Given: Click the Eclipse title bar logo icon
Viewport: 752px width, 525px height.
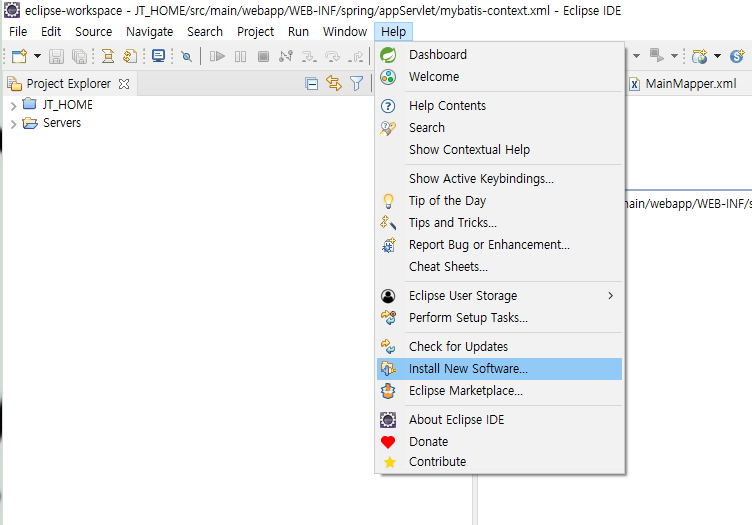Looking at the screenshot, I should coord(12,10).
